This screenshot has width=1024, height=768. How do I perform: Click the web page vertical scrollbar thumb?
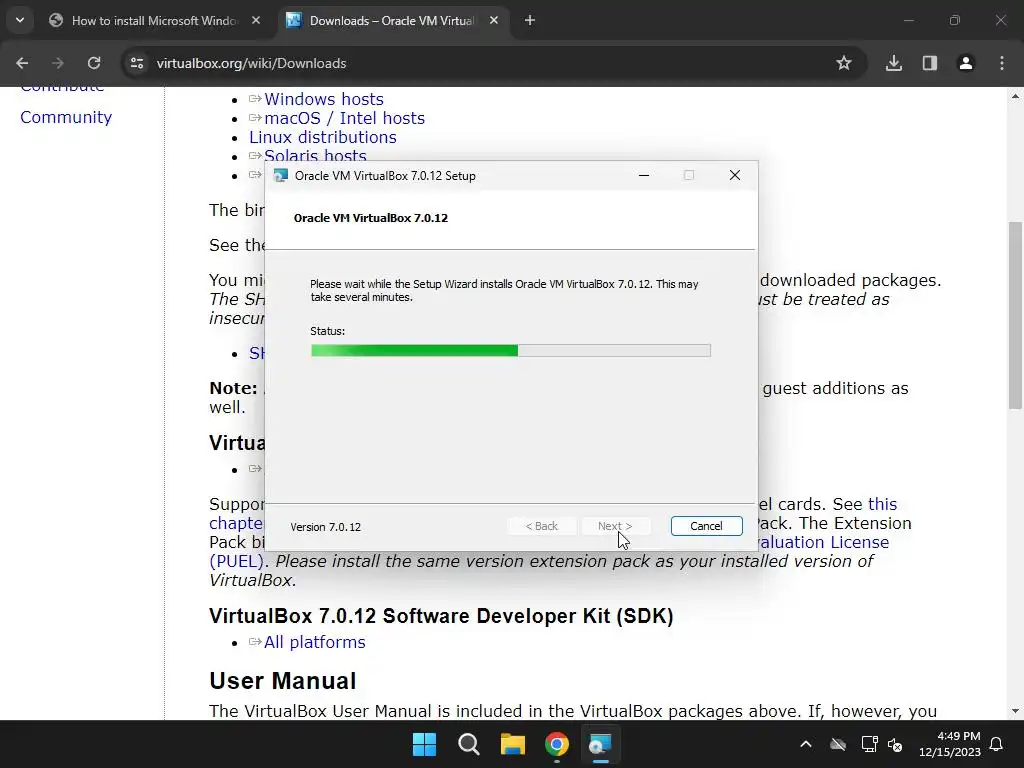(x=1015, y=315)
